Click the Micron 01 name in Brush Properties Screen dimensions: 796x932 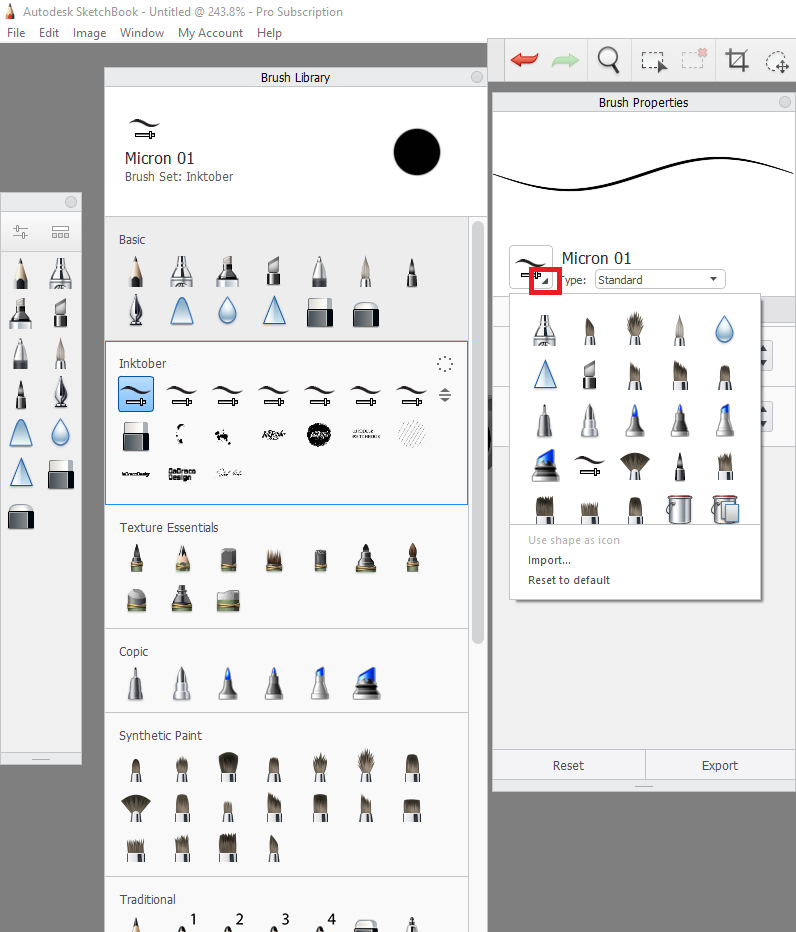click(596, 259)
